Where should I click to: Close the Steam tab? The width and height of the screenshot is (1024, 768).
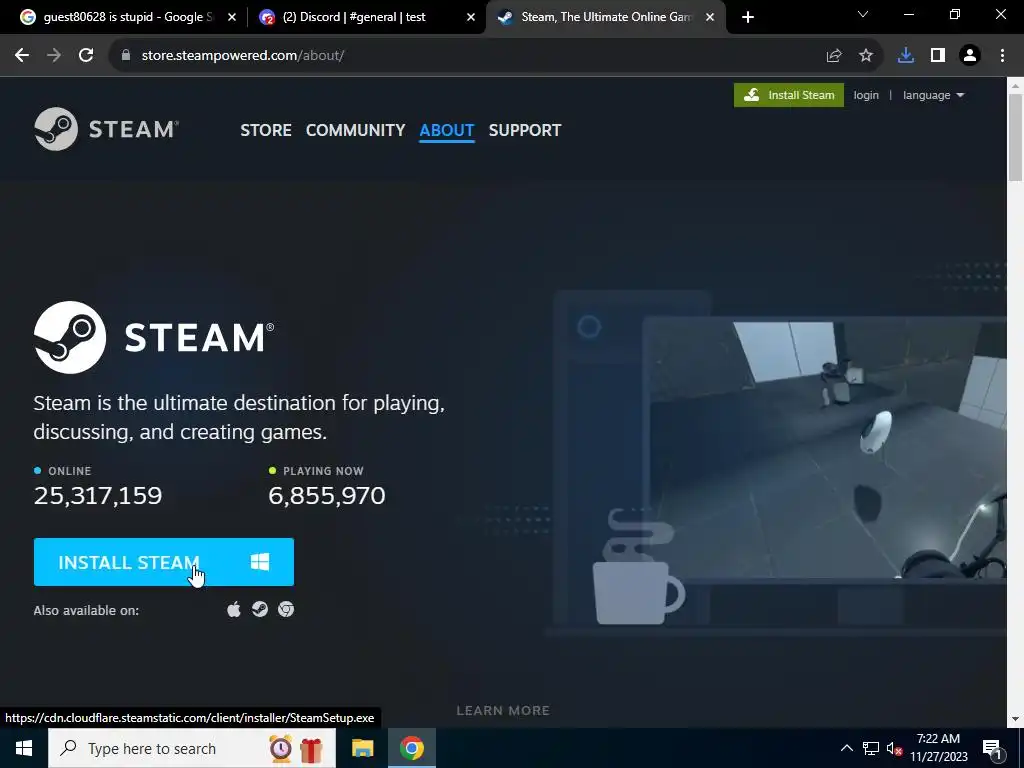[710, 18]
